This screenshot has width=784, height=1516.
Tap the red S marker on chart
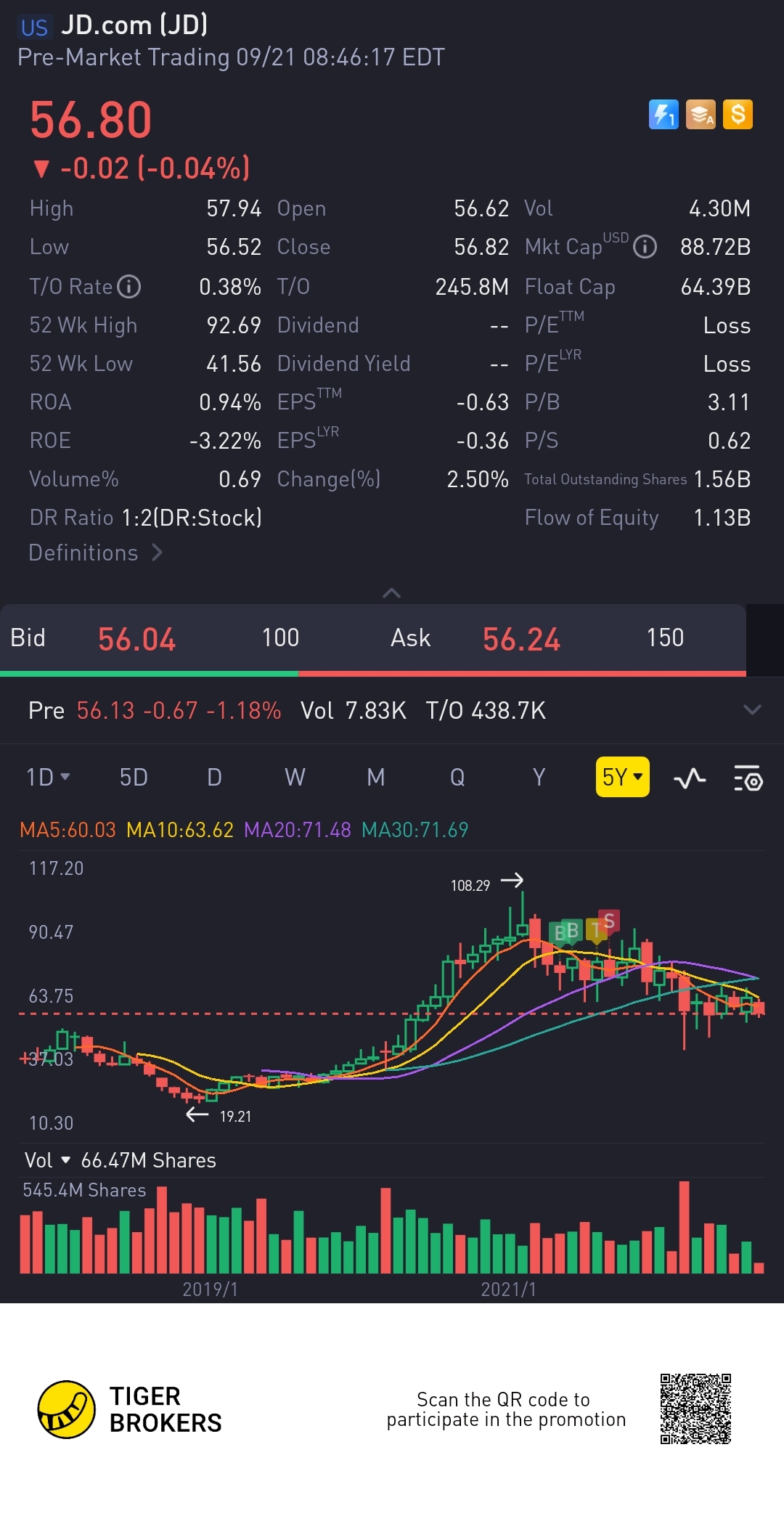[x=609, y=921]
